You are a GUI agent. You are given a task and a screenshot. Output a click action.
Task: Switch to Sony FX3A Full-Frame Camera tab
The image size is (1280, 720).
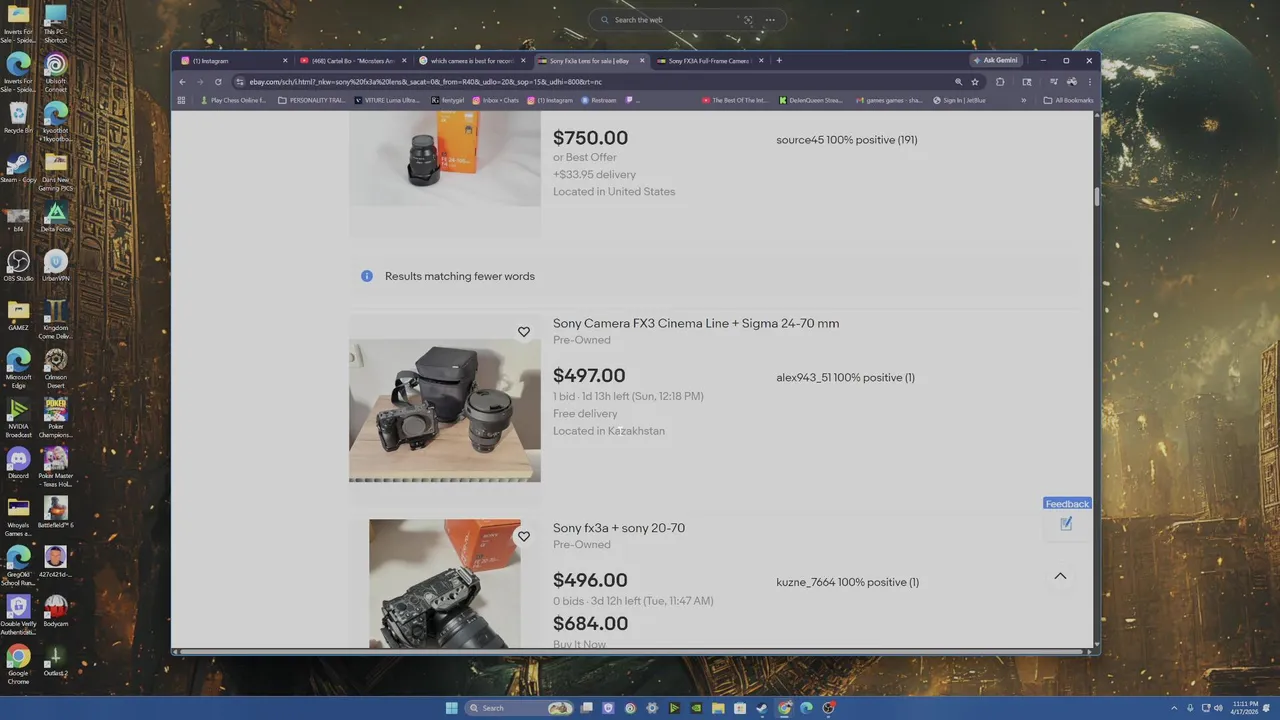click(708, 61)
